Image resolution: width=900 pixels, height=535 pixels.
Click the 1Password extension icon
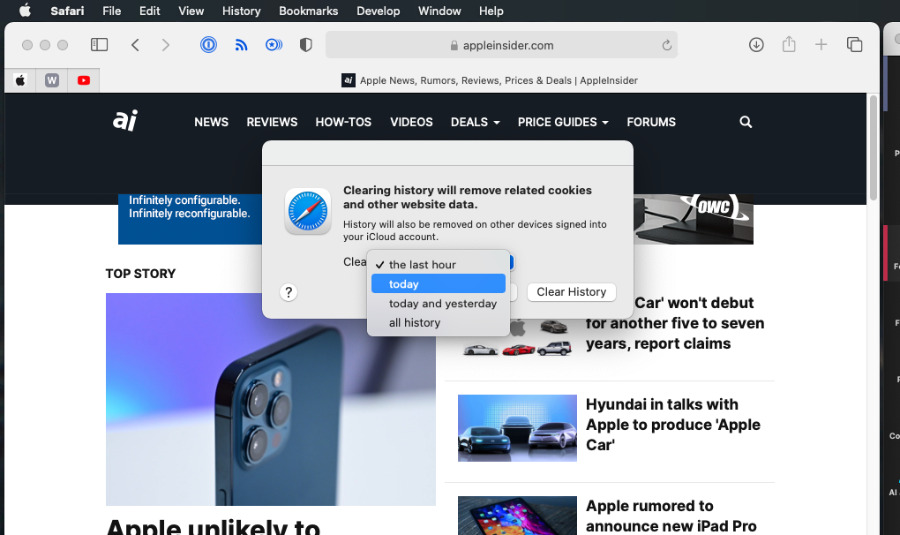click(x=208, y=45)
